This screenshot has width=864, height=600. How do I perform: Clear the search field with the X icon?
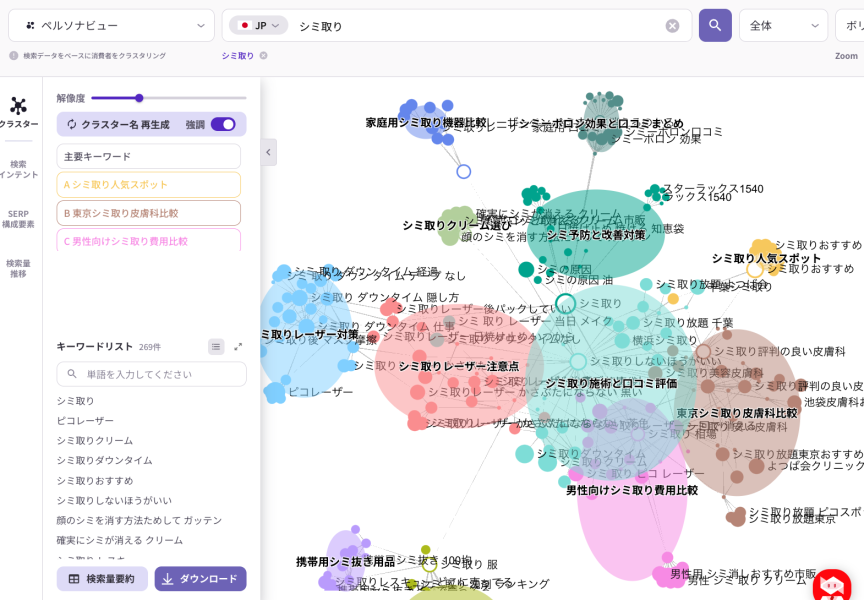pos(672,26)
